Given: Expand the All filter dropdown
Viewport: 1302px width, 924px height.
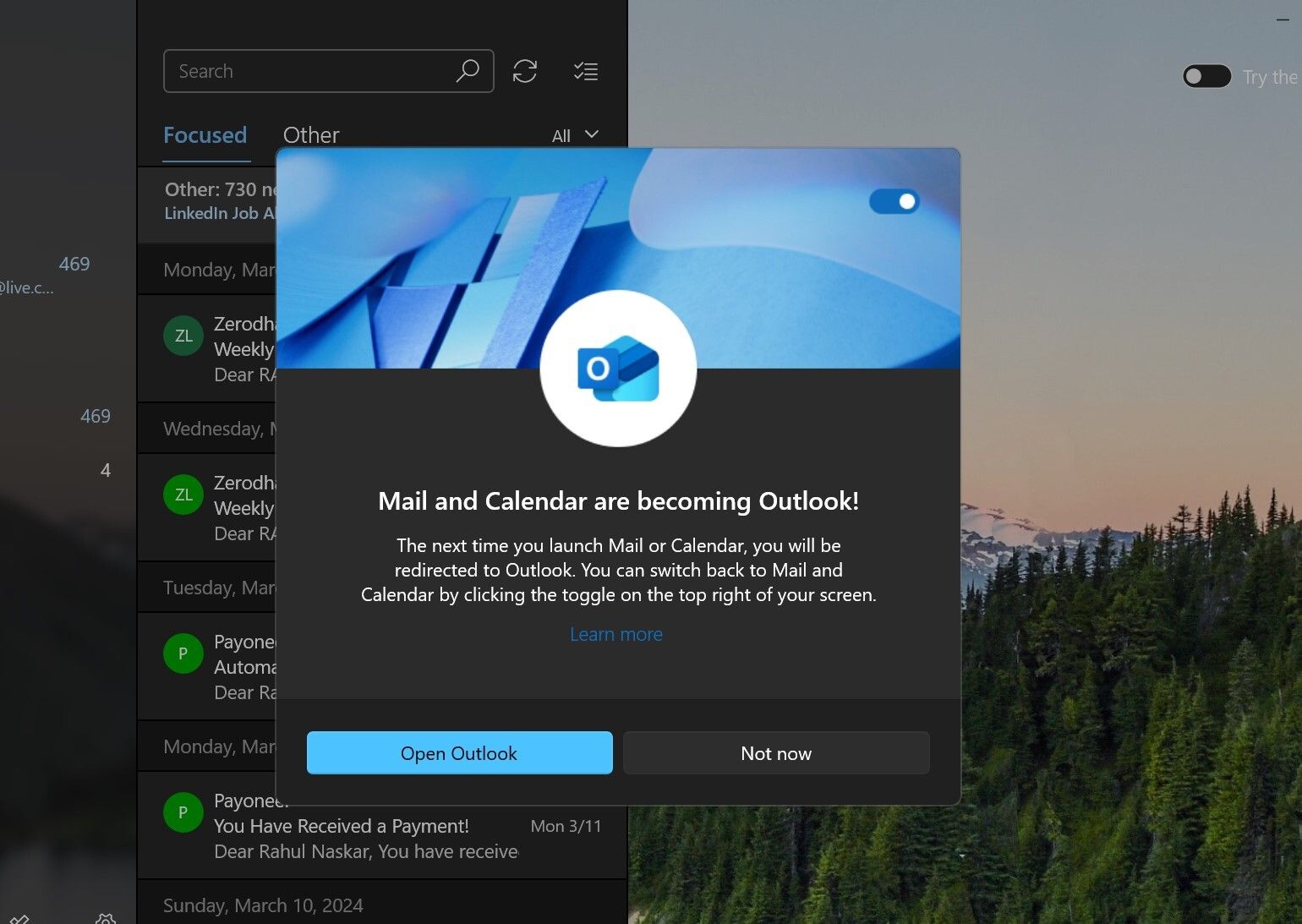Looking at the screenshot, I should 576,135.
